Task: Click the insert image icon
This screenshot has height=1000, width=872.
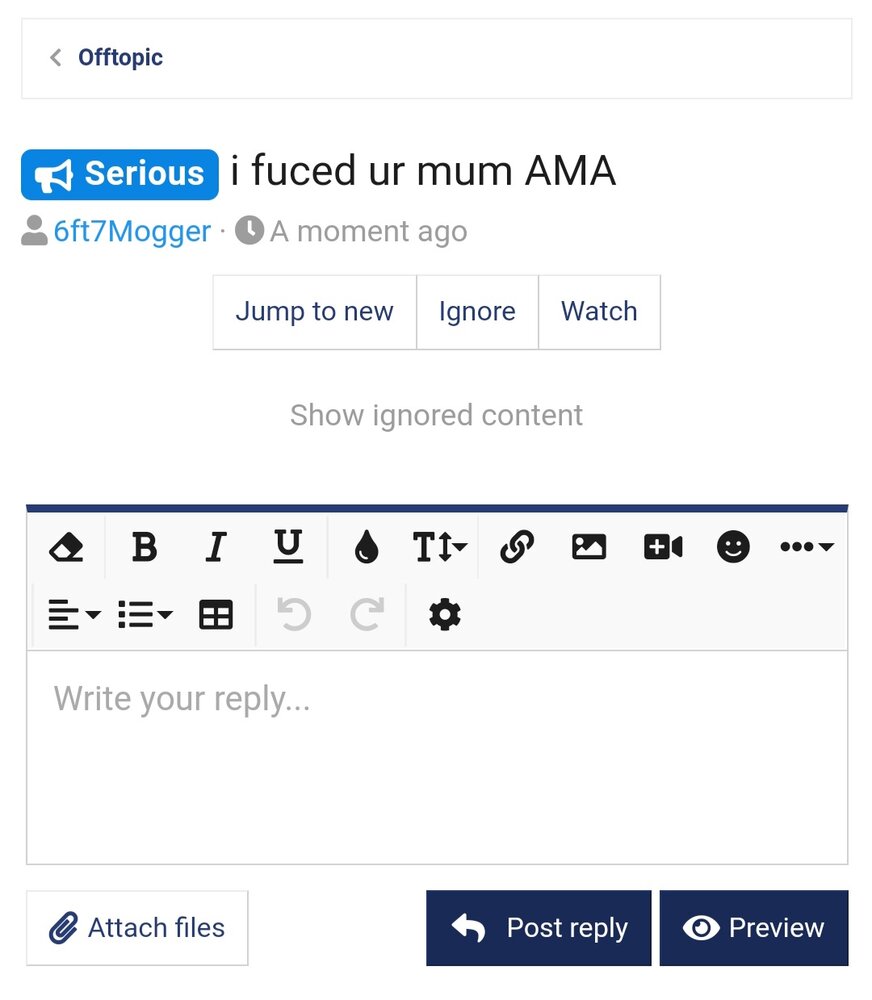Action: (589, 547)
